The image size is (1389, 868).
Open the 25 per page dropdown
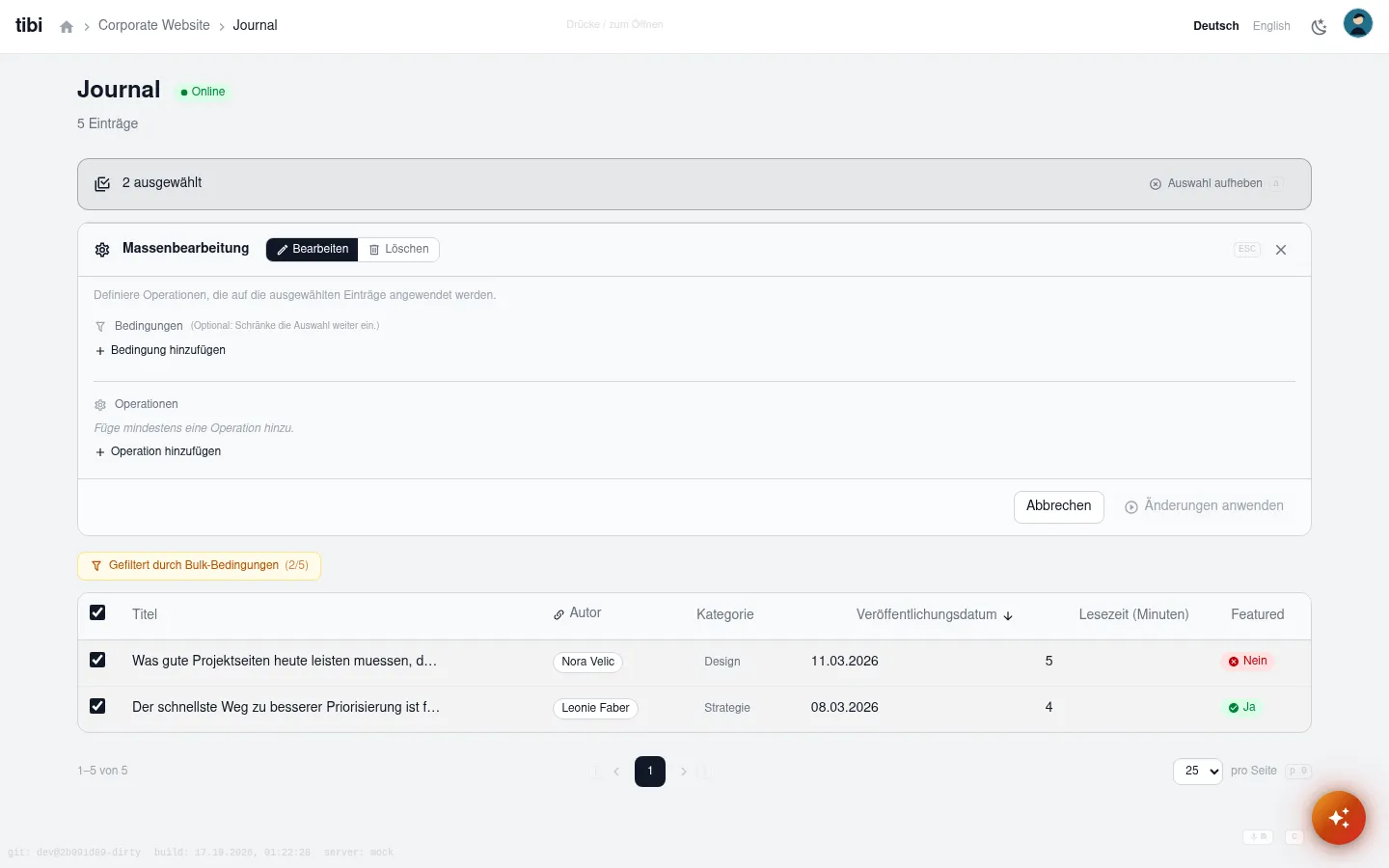coord(1198,772)
